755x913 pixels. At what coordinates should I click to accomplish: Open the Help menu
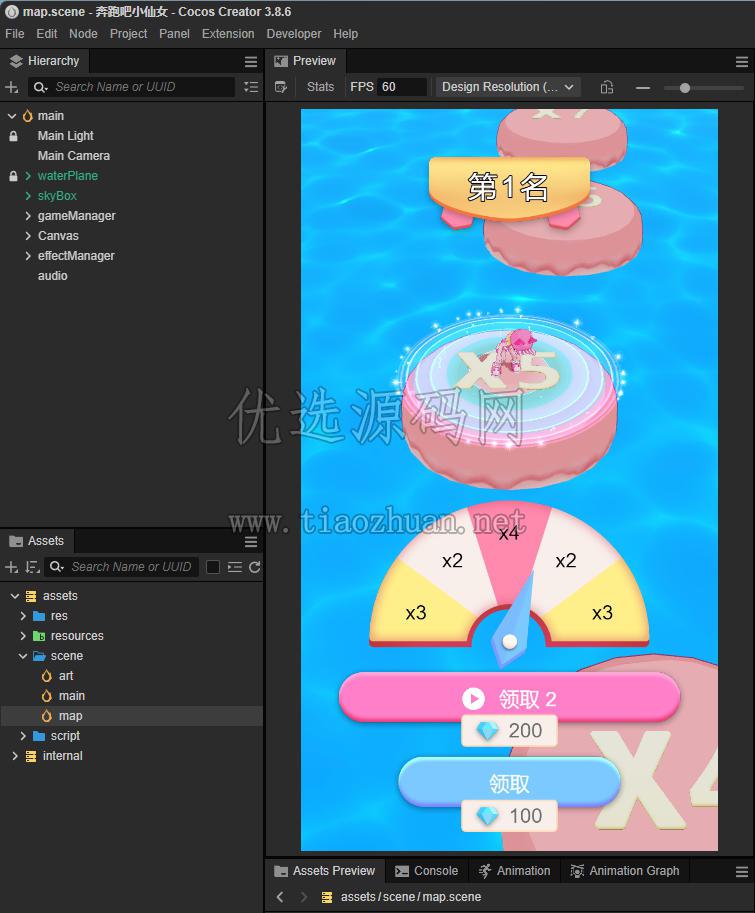pos(346,34)
